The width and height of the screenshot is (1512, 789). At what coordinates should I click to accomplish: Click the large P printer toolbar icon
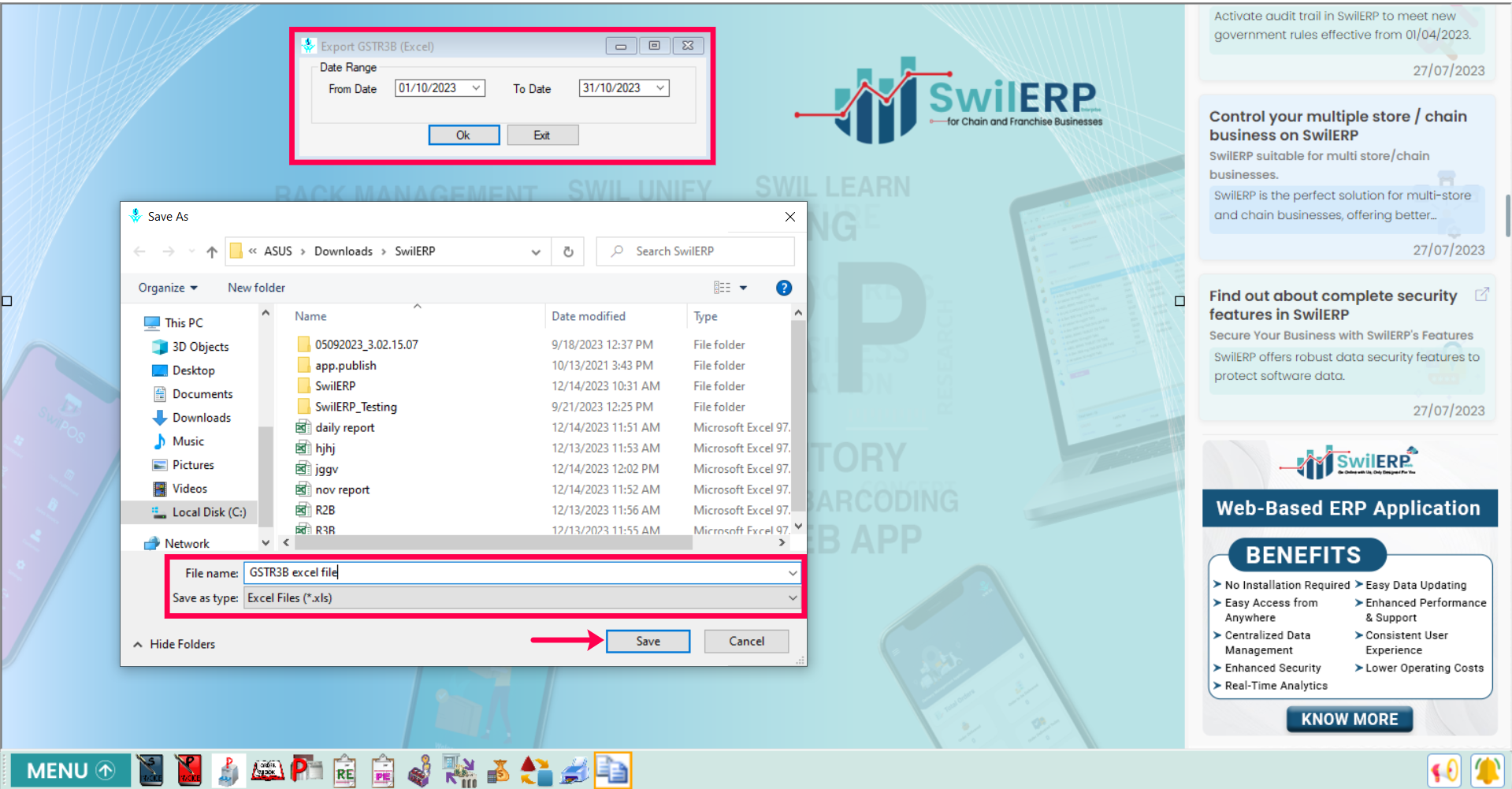tap(306, 770)
